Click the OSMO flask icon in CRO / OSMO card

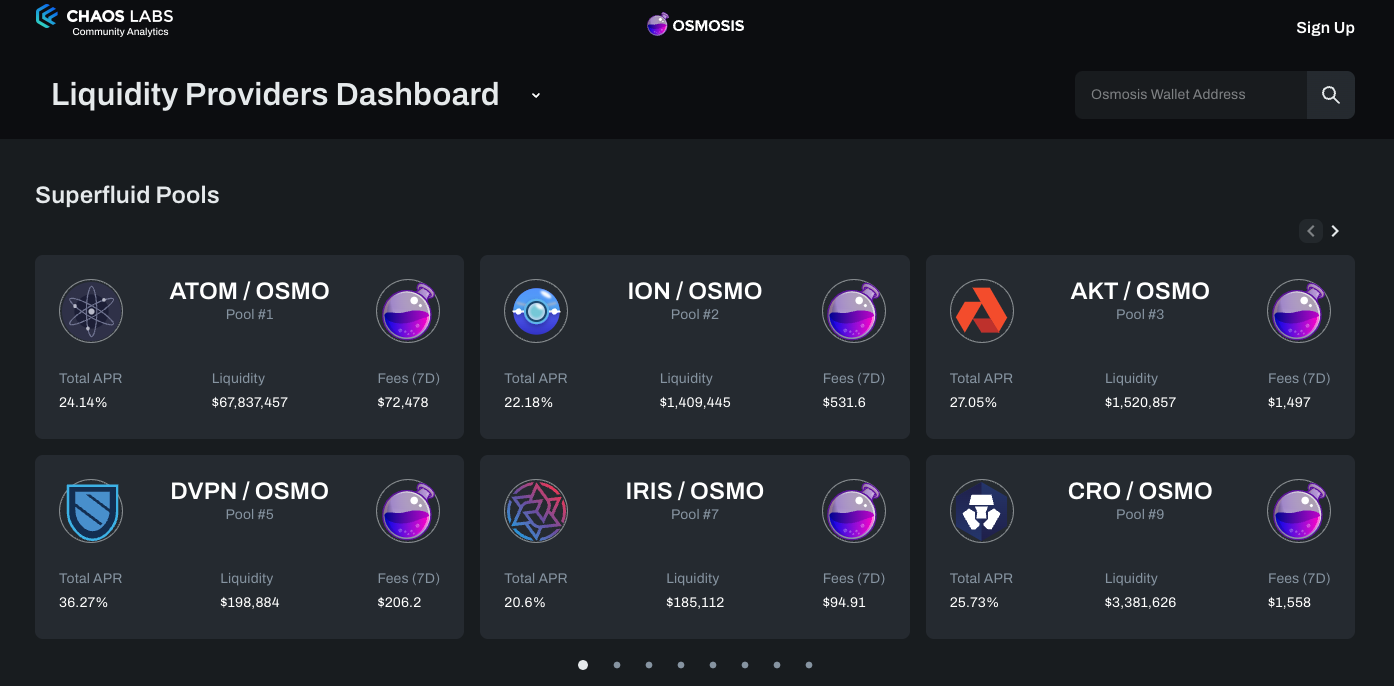pyautogui.click(x=1299, y=511)
